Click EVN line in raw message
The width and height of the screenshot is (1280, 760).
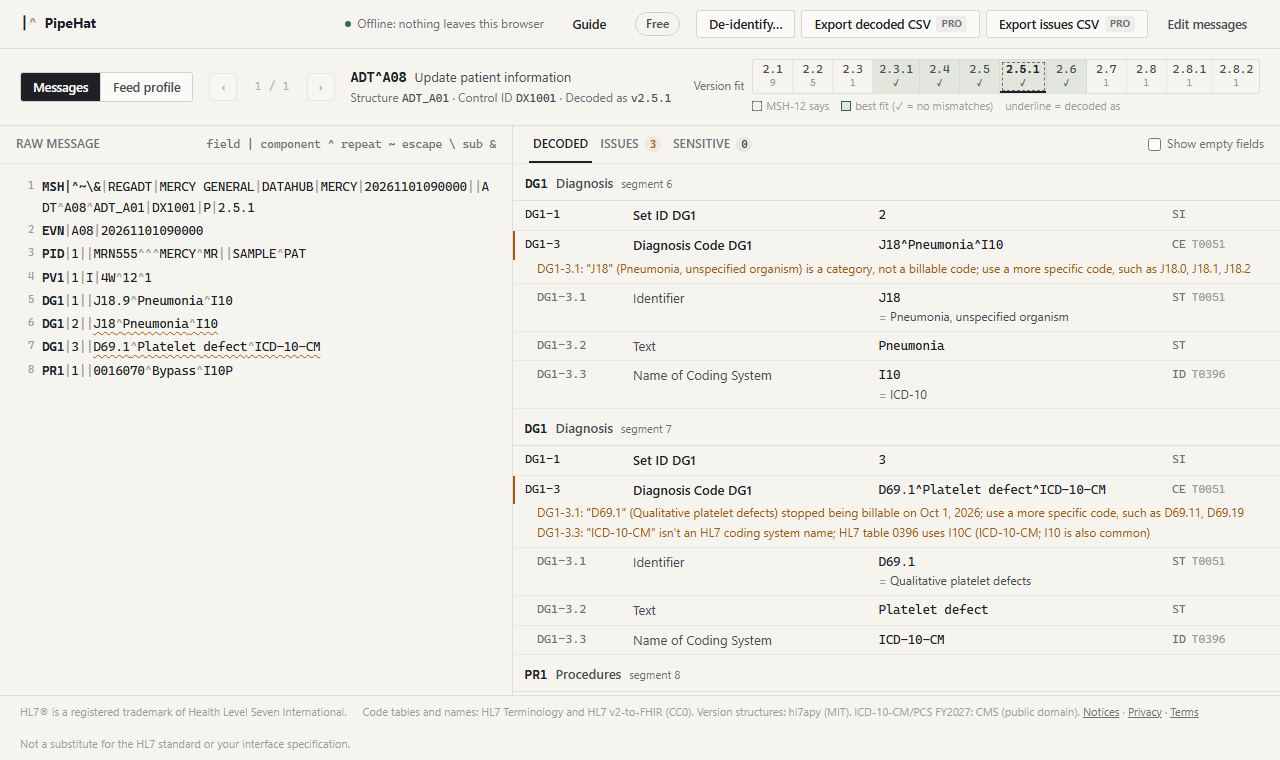122,231
